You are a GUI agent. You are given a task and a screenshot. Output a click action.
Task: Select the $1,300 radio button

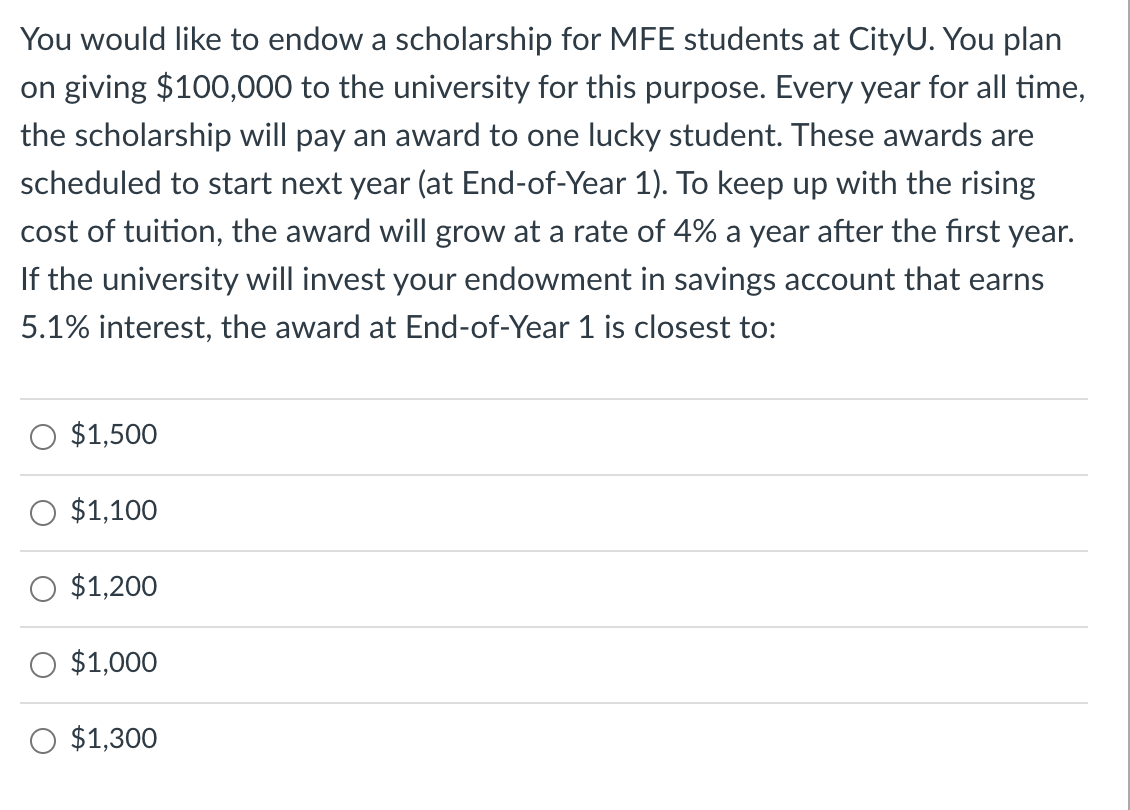42,740
